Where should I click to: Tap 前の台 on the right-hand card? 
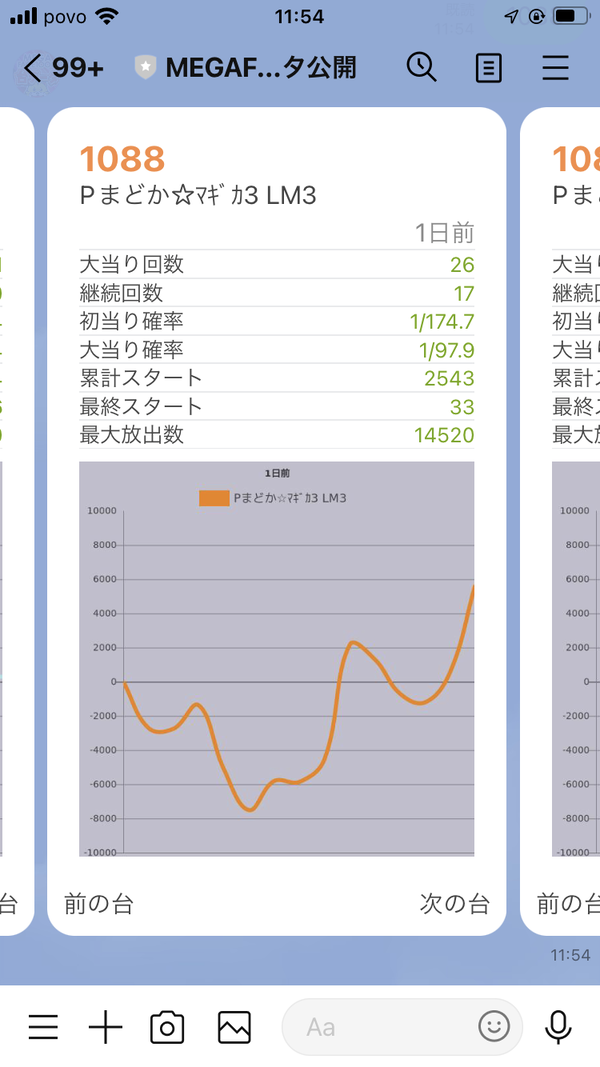(568, 904)
